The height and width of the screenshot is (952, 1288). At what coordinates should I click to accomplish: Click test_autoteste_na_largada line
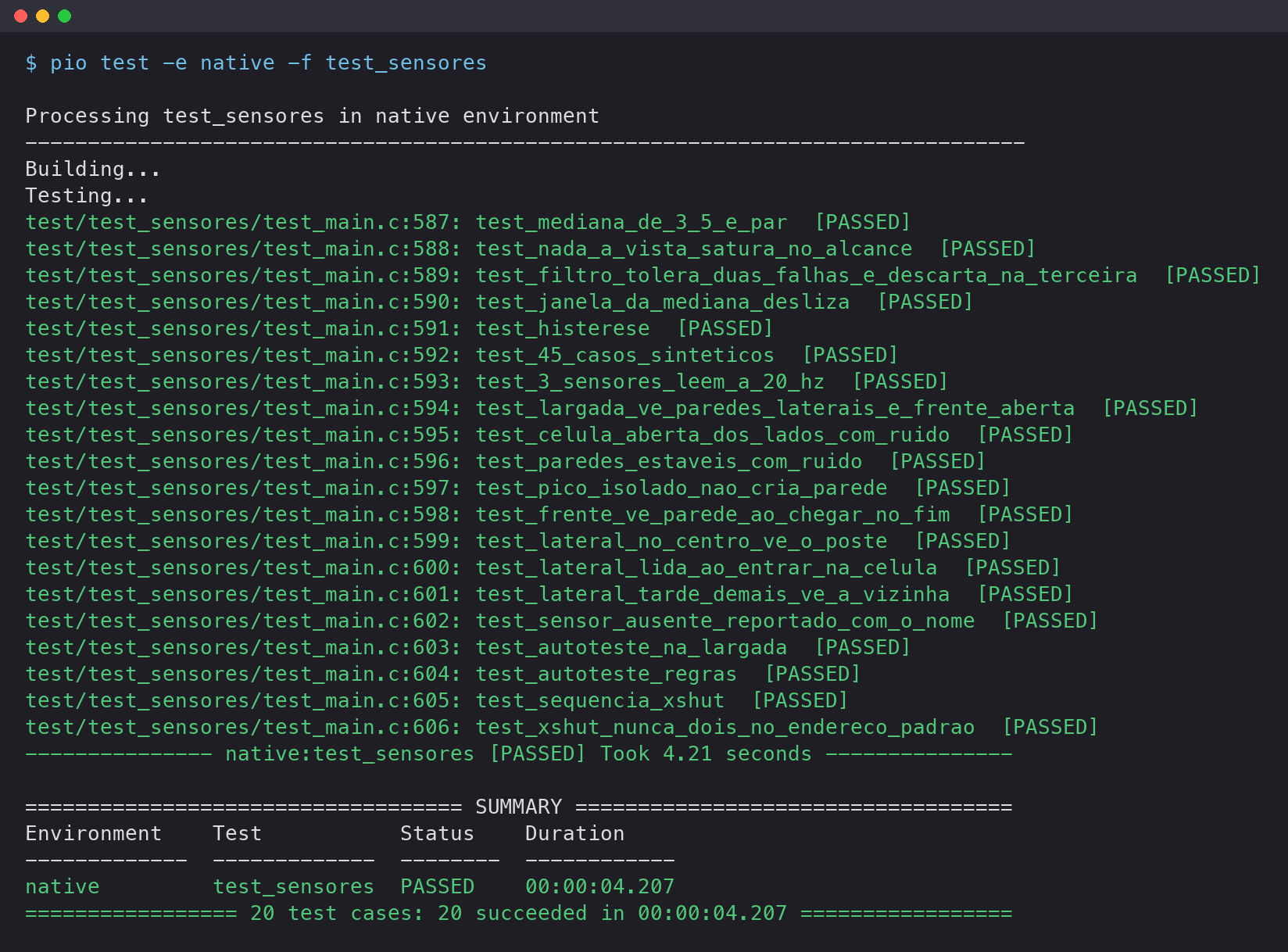point(468,648)
